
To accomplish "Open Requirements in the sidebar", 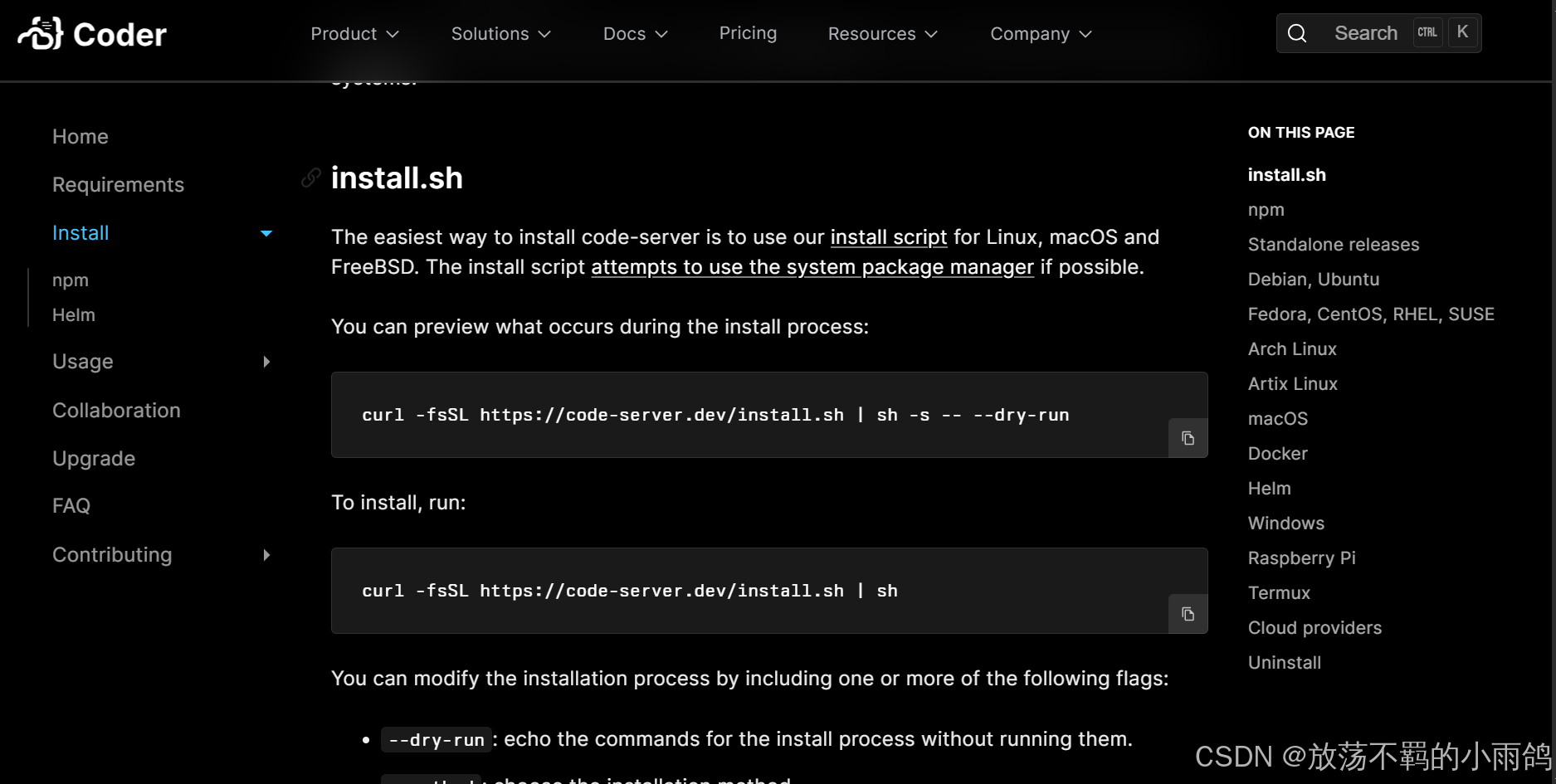I will click(x=118, y=185).
